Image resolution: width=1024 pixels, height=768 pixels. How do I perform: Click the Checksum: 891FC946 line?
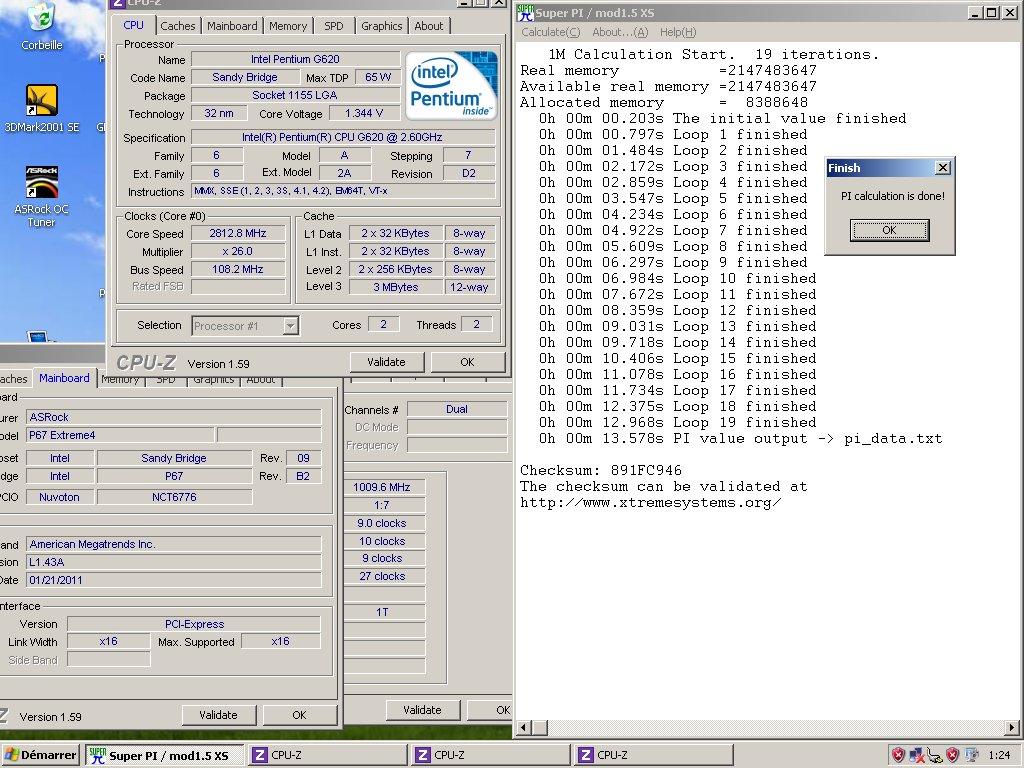coord(601,470)
